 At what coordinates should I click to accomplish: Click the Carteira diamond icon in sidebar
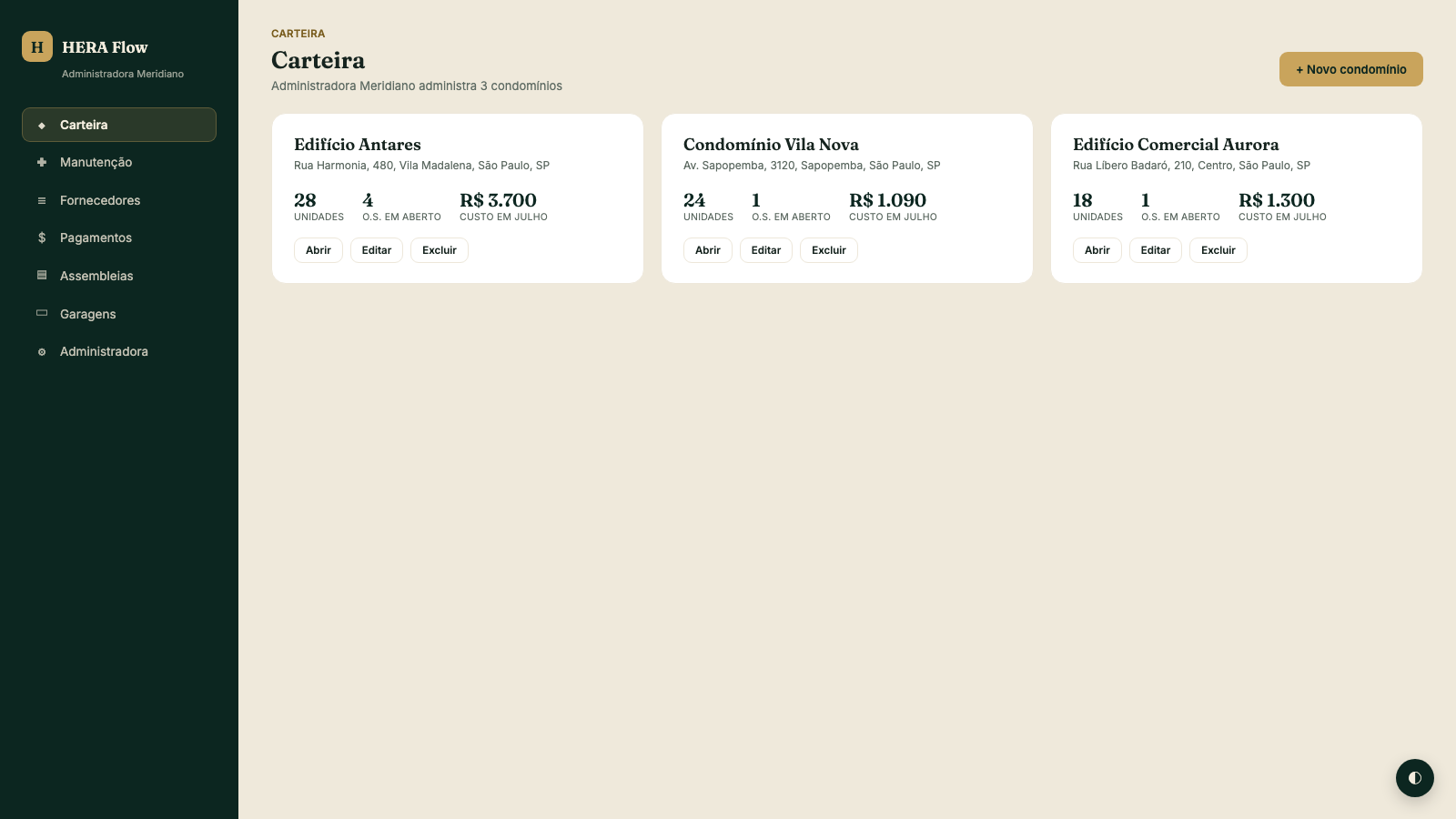42,126
